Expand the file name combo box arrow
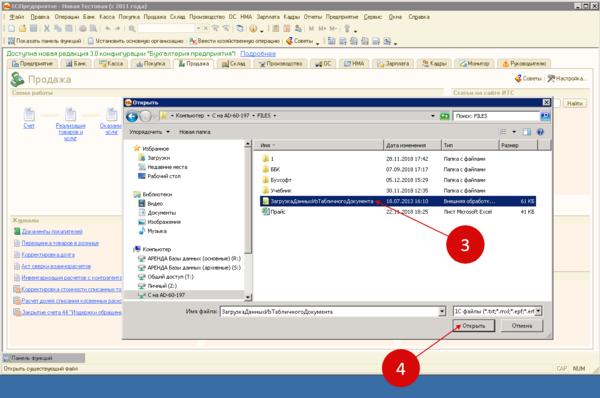 click(x=442, y=312)
